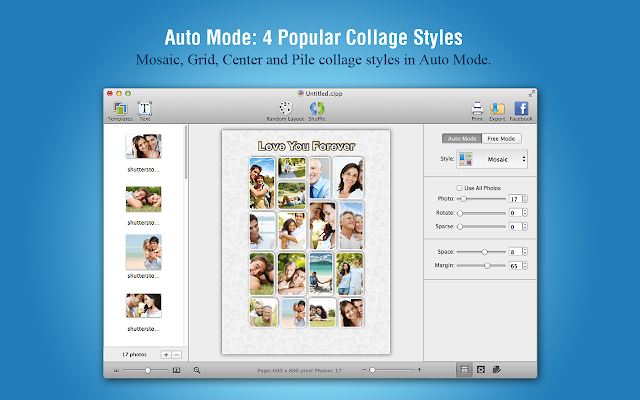Screen dimensions: 640x400
Task: Click the zoom magnifier icon in status bar
Action: point(197,370)
